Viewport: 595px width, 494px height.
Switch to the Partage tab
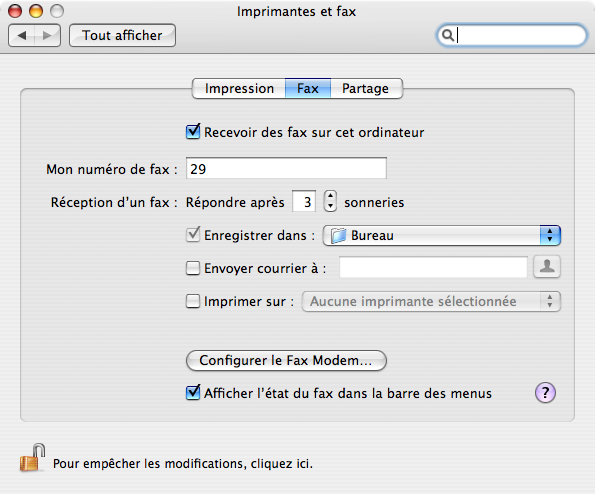pos(365,88)
